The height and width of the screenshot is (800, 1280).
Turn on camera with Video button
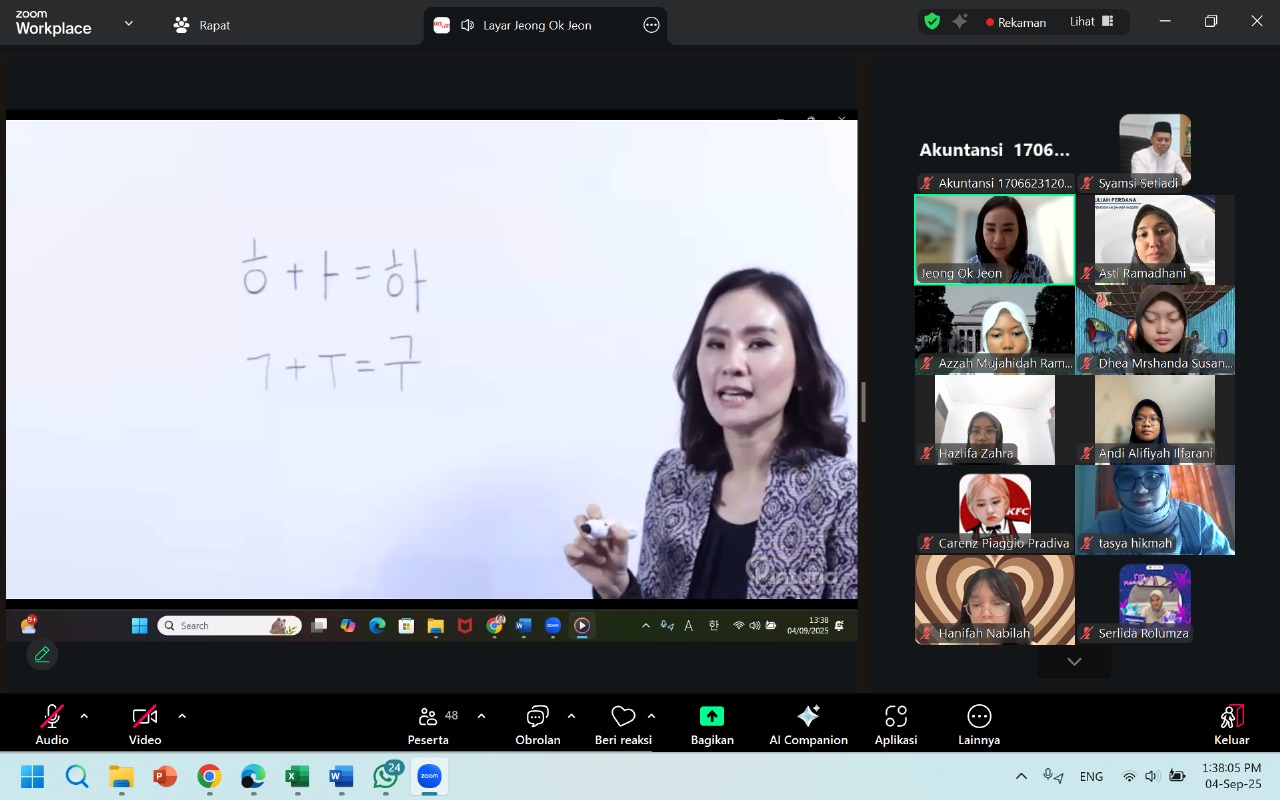(x=145, y=716)
